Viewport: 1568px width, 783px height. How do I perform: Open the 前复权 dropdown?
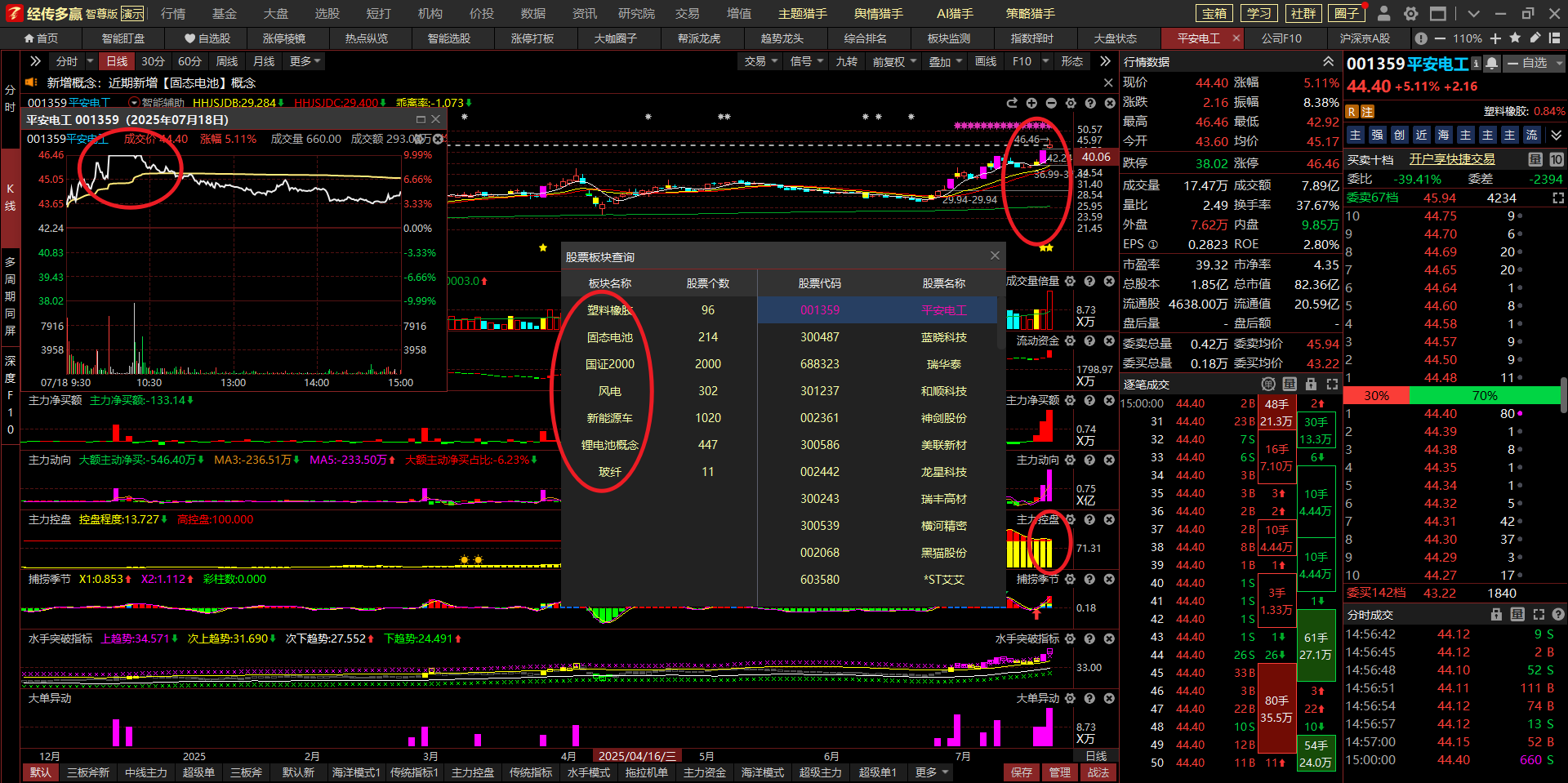[x=893, y=61]
